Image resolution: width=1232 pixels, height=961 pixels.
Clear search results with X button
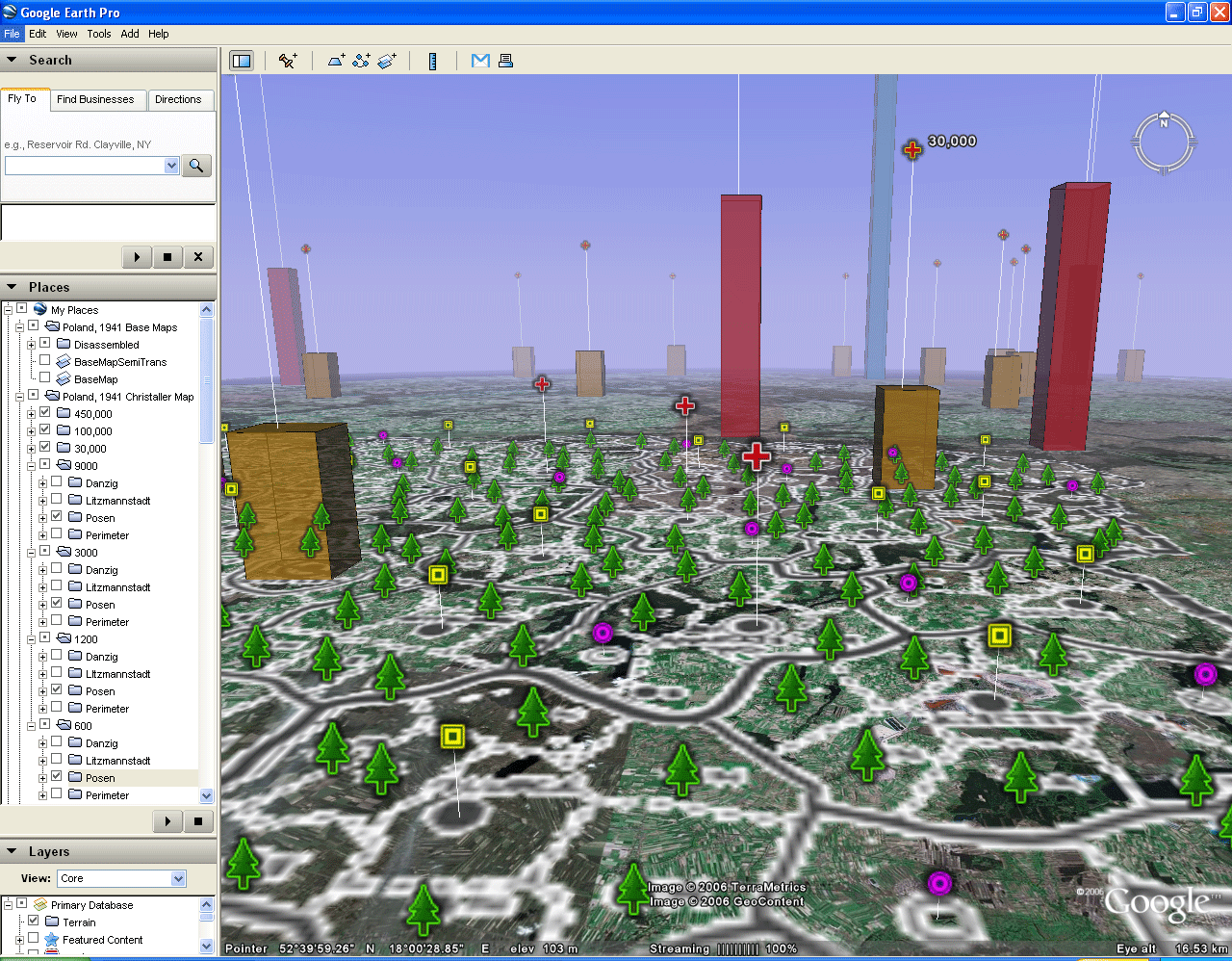198,257
